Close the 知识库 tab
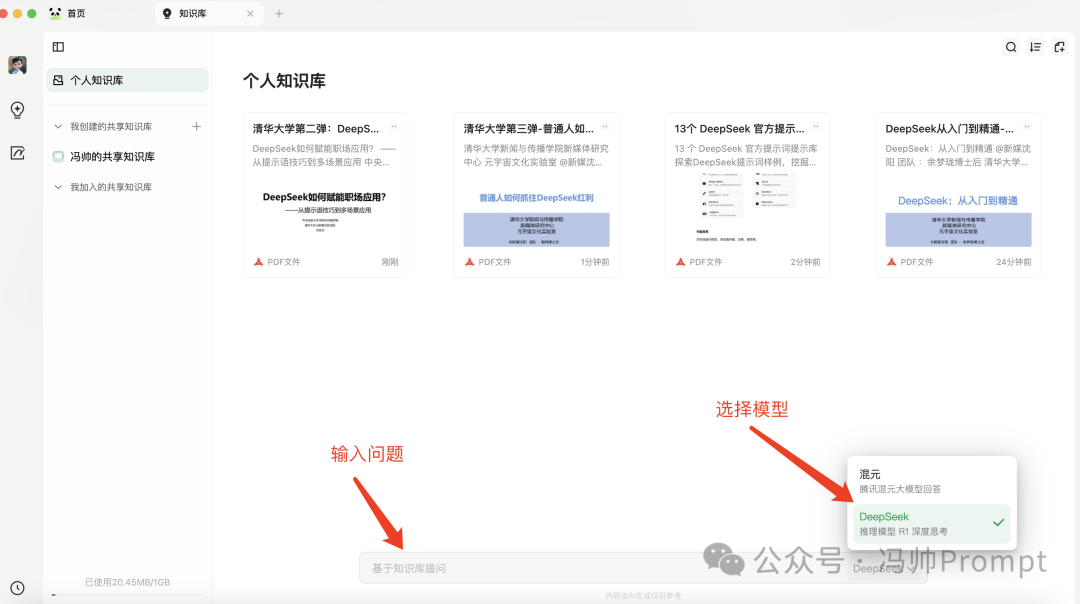Image resolution: width=1080 pixels, height=604 pixels. 250,14
